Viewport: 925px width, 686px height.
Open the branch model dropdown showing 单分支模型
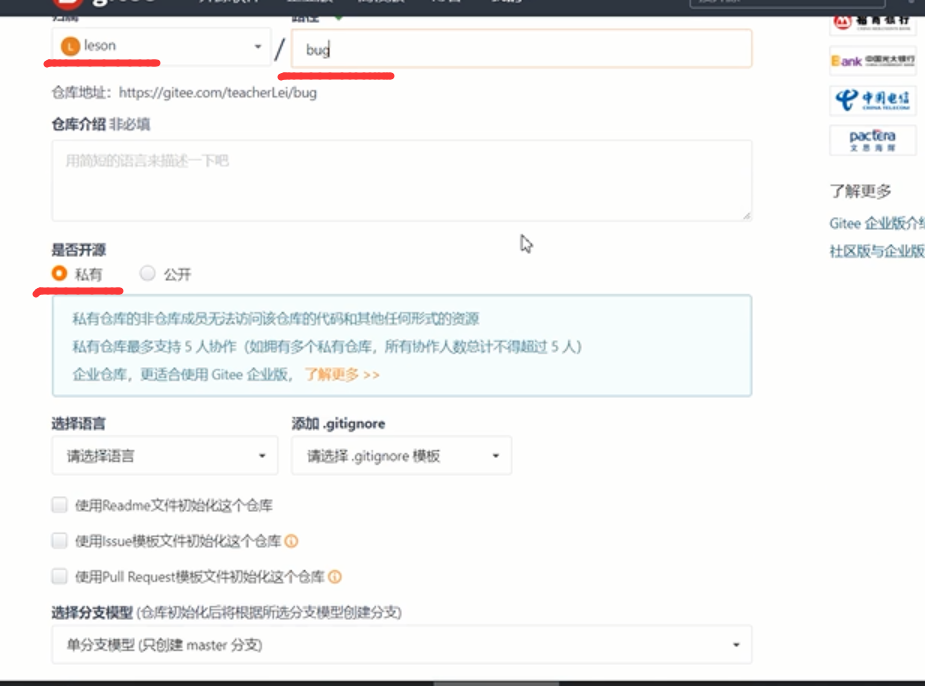[401, 645]
